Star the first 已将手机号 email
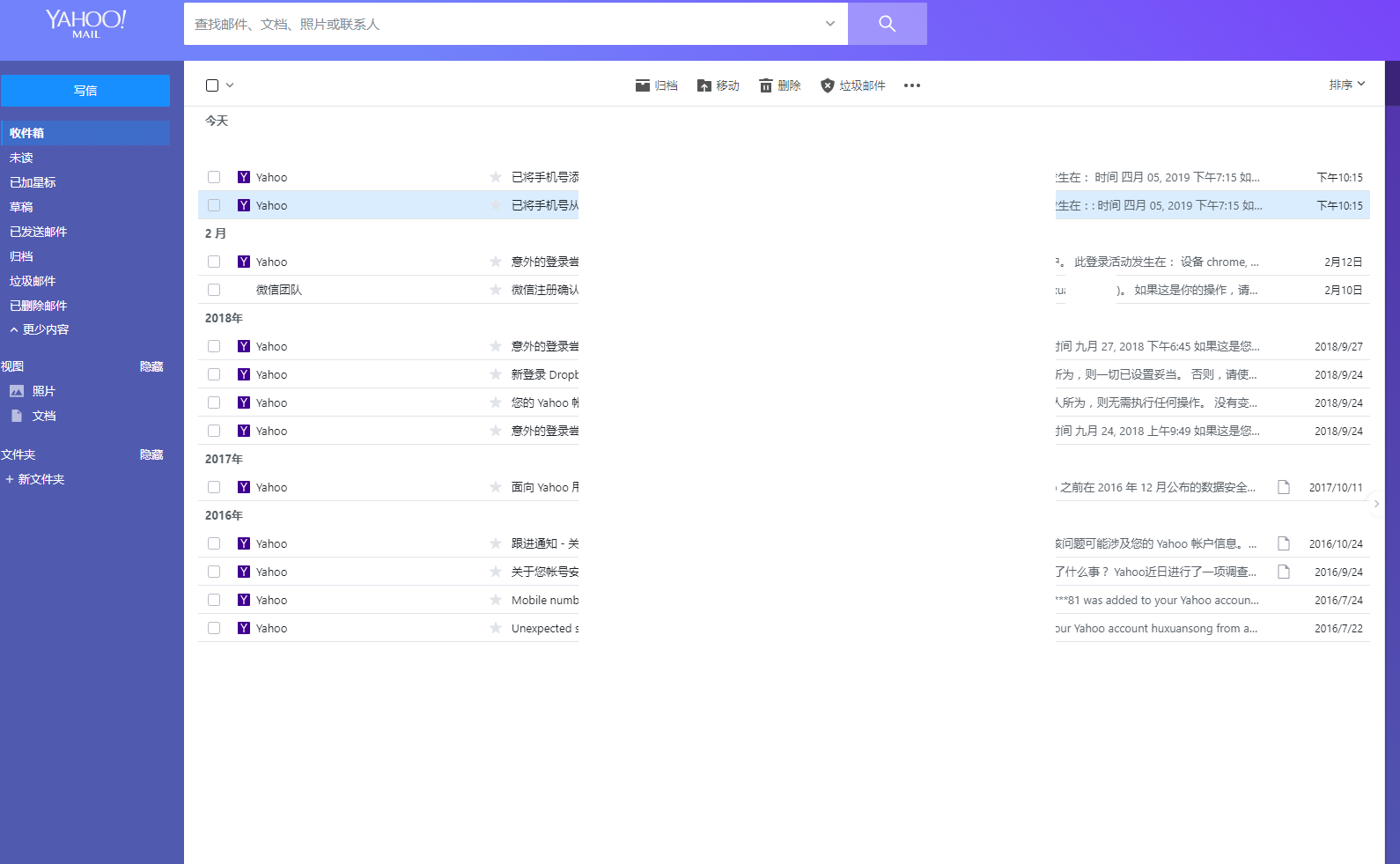 click(496, 177)
